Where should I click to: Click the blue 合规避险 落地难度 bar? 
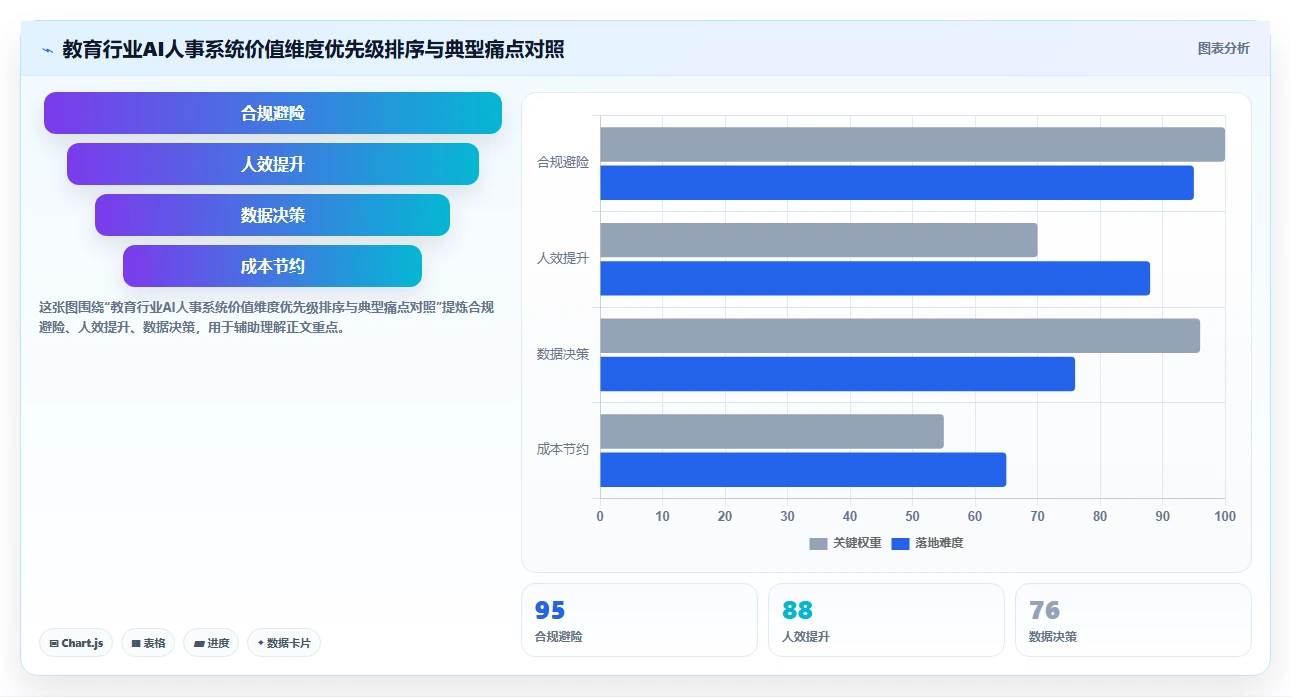tap(897, 183)
